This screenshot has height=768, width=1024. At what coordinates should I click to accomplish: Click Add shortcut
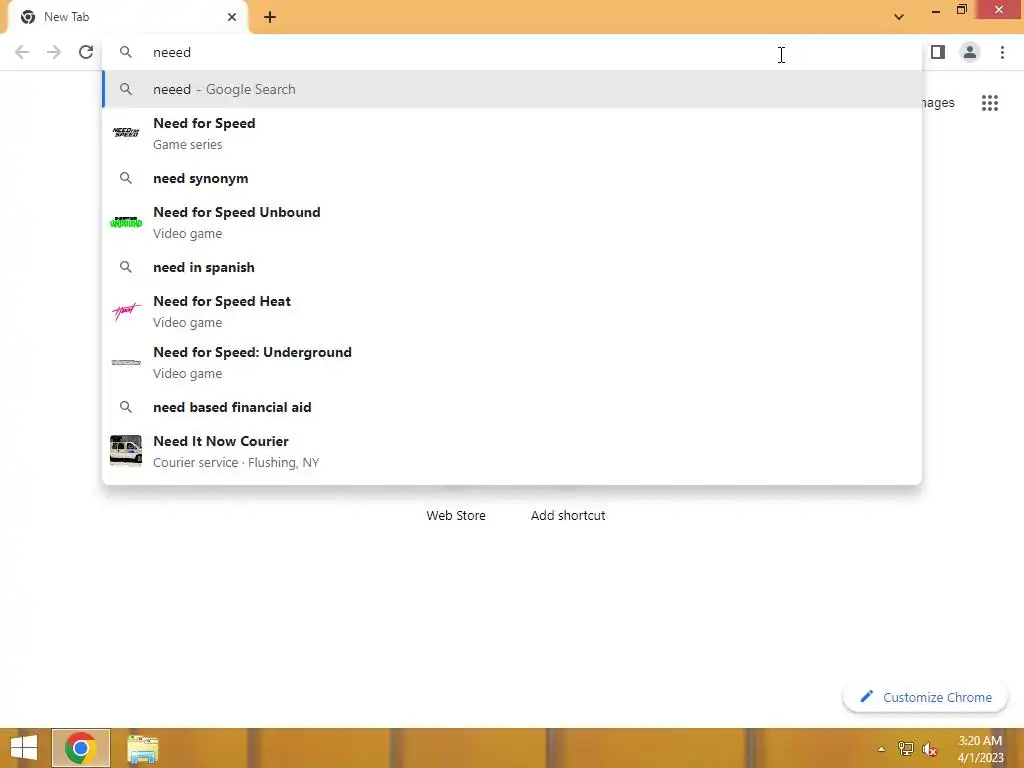568,515
